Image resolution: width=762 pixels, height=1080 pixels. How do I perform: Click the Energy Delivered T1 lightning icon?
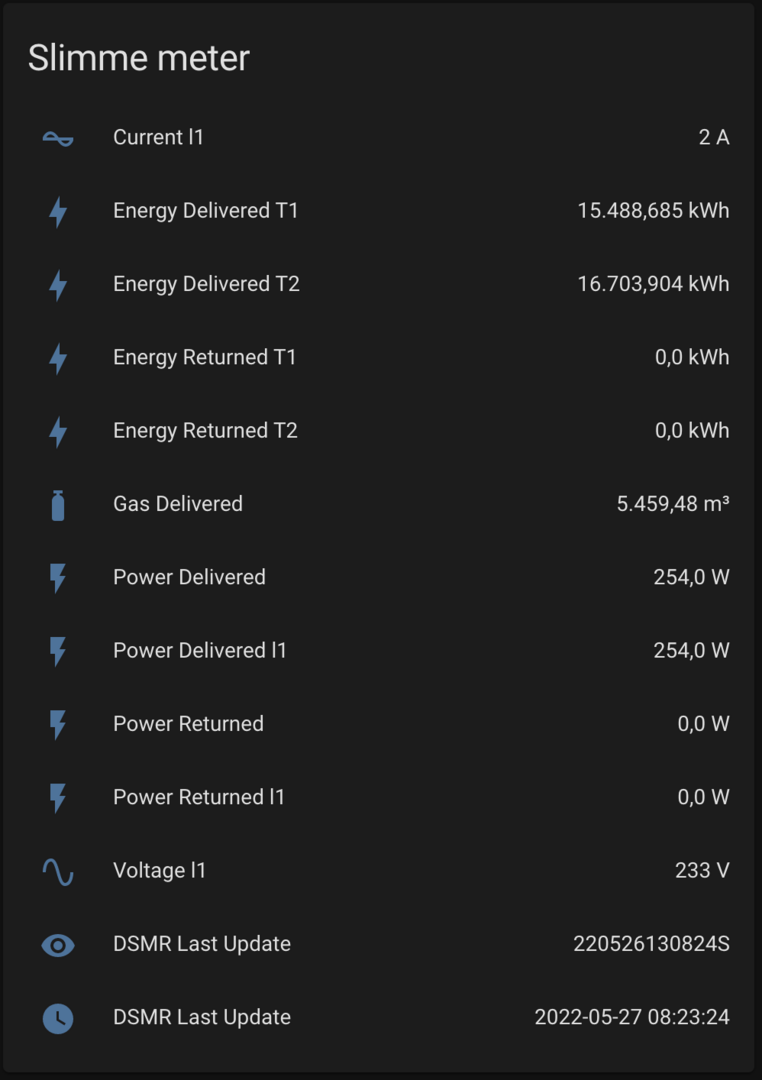(58, 211)
